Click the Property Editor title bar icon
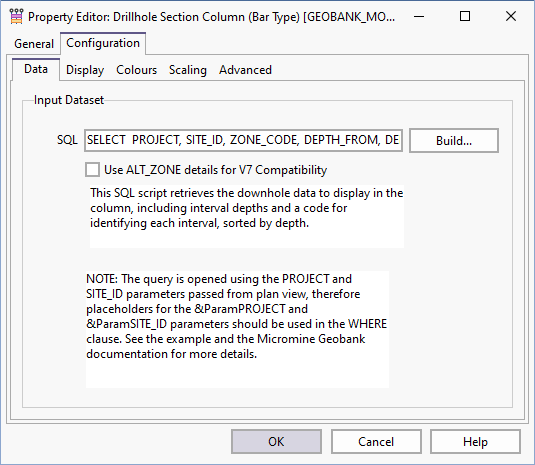This screenshot has width=535, height=465. 16,16
